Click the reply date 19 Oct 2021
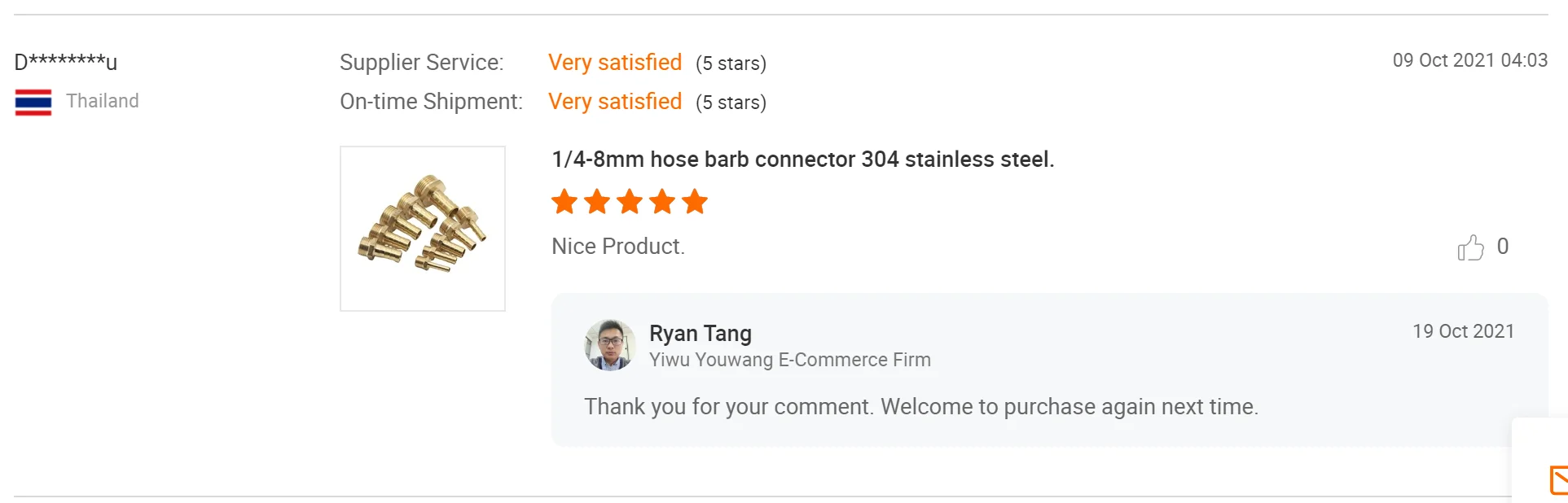 pos(1463,331)
